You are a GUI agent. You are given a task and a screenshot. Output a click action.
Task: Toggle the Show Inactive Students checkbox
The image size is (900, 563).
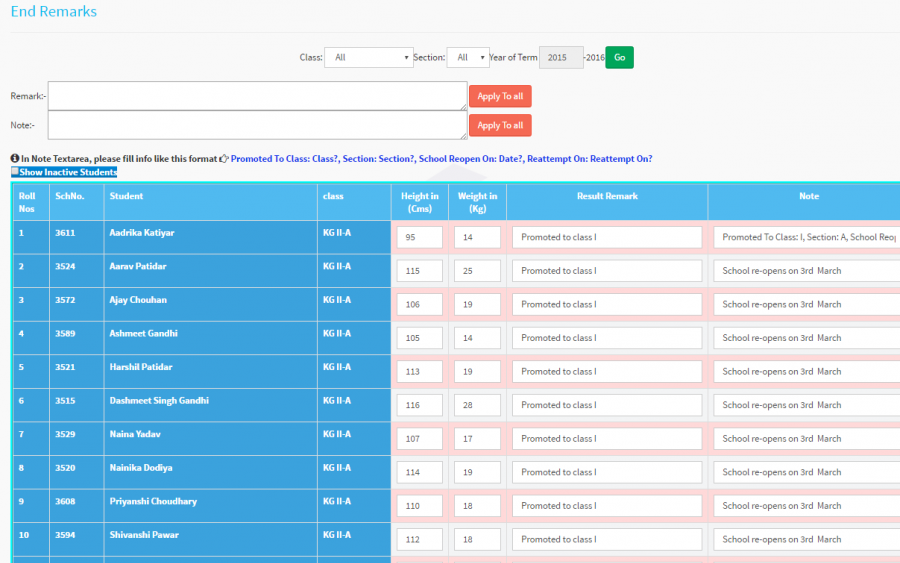15,172
